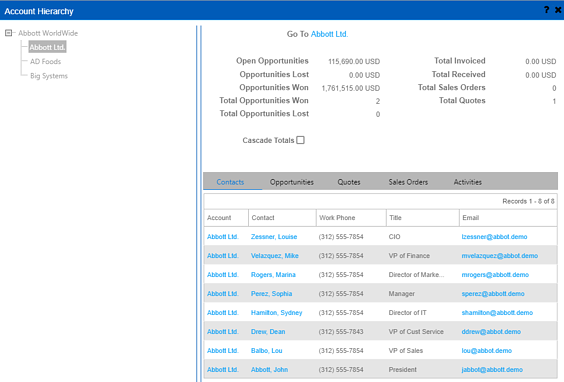Open contact Balbo, Lou

(x=267, y=351)
